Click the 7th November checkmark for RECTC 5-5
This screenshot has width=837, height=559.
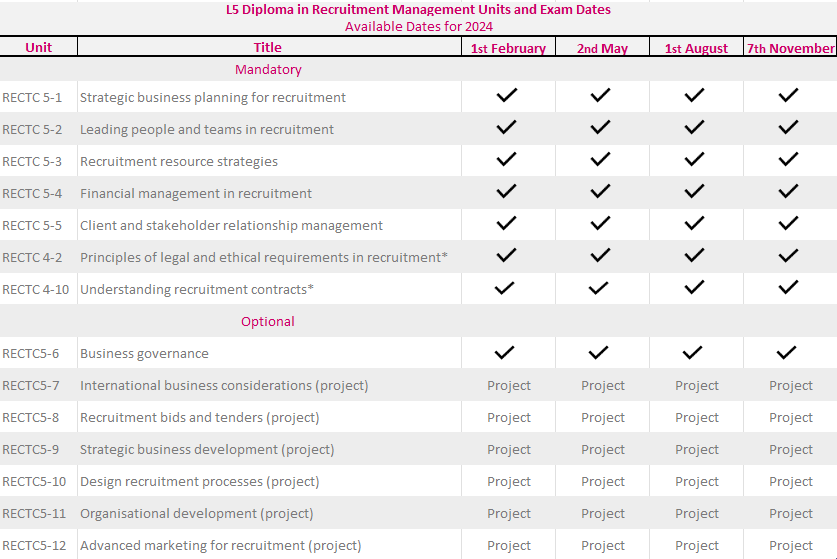[789, 224]
